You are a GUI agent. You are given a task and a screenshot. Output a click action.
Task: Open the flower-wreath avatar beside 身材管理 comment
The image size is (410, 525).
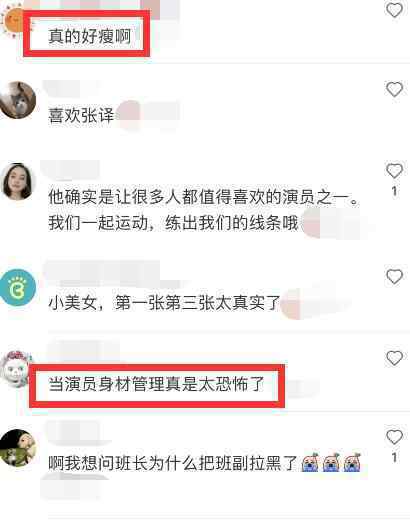pos(16,368)
